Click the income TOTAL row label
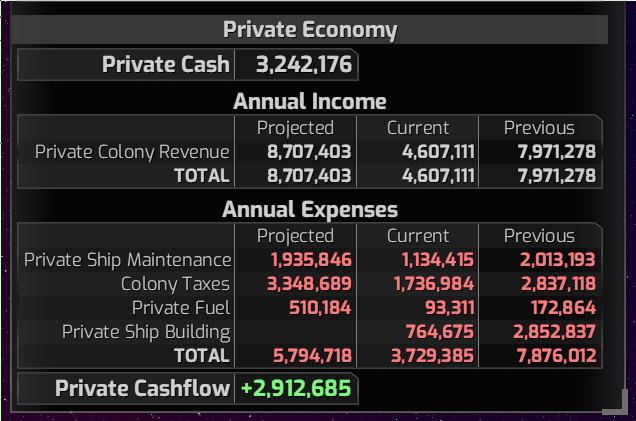 (x=202, y=176)
